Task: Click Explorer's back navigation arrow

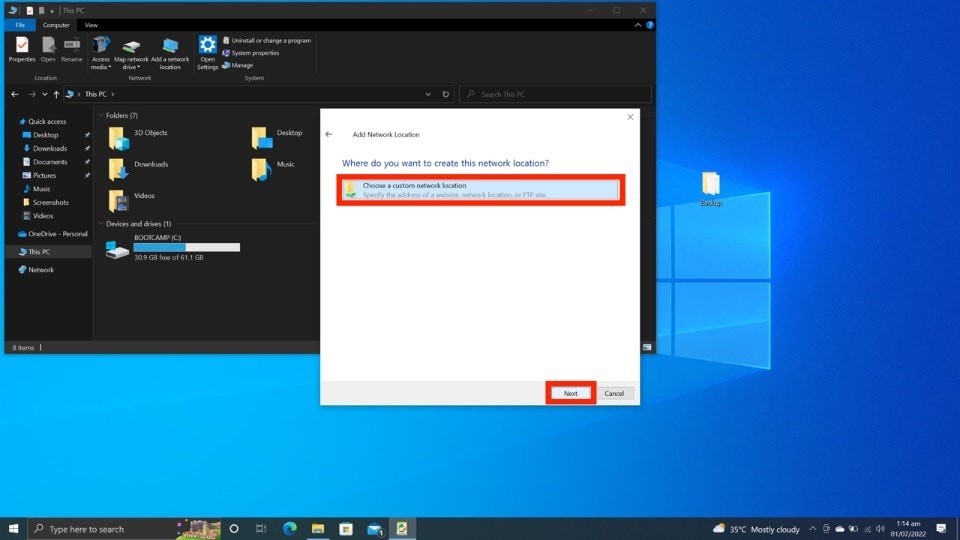Action: [x=15, y=94]
